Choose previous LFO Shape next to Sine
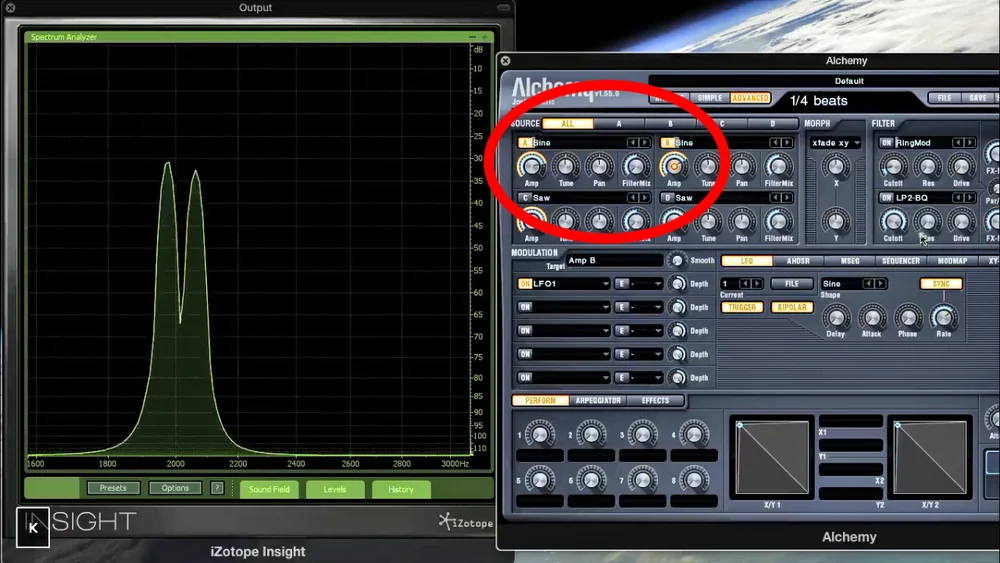This screenshot has height=563, width=1000. [x=868, y=284]
